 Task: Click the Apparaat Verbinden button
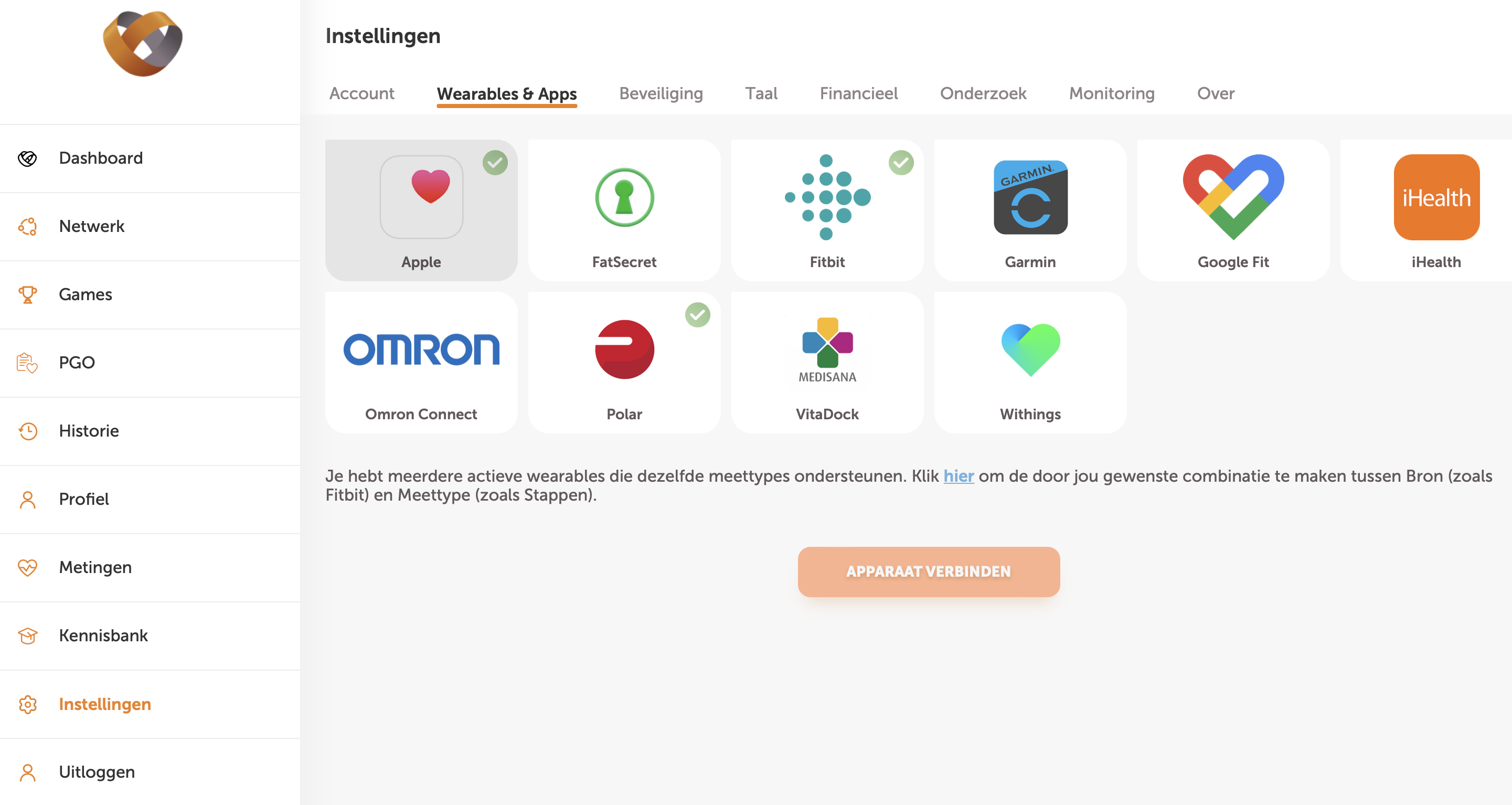pos(928,571)
